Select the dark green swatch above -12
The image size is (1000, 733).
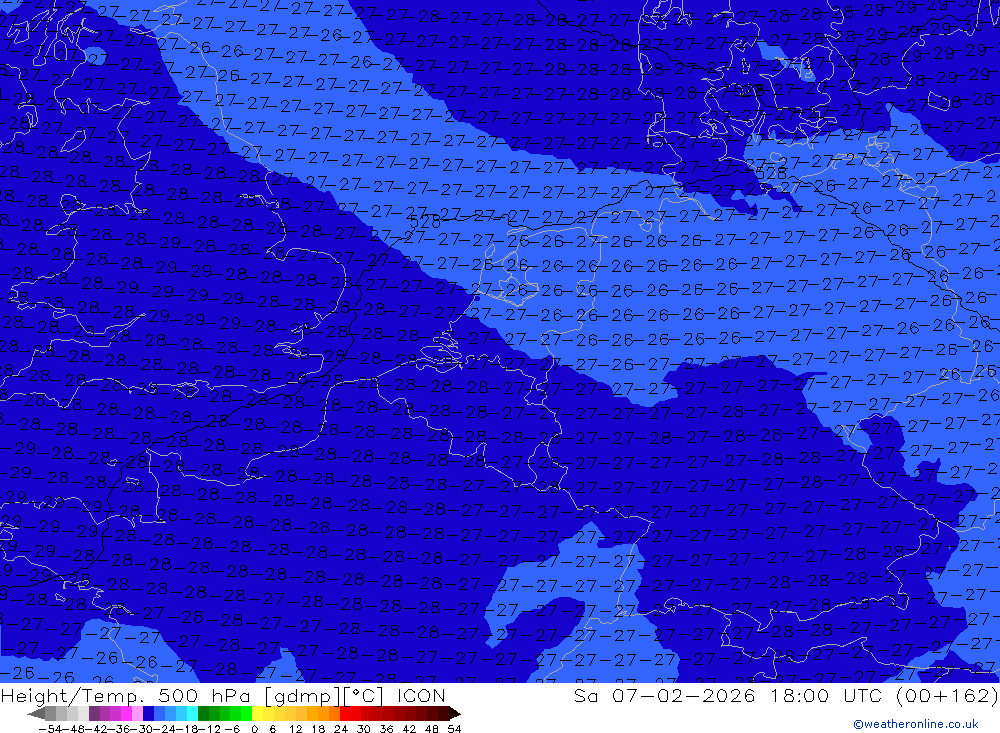[x=203, y=713]
